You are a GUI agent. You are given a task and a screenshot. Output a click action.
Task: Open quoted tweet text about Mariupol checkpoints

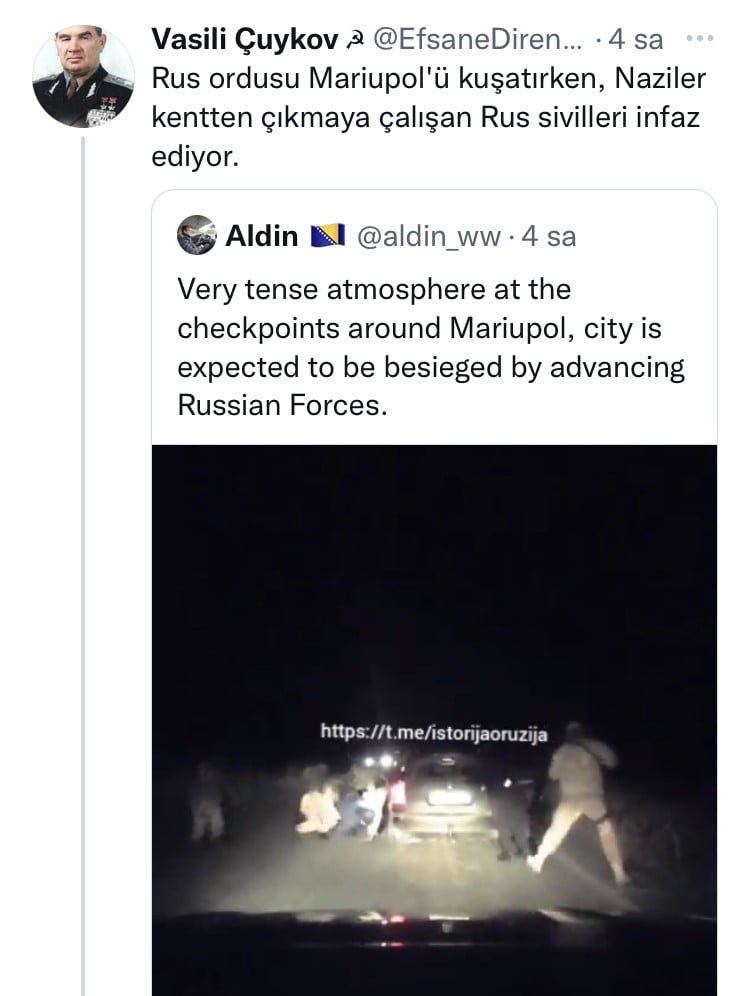(x=431, y=347)
